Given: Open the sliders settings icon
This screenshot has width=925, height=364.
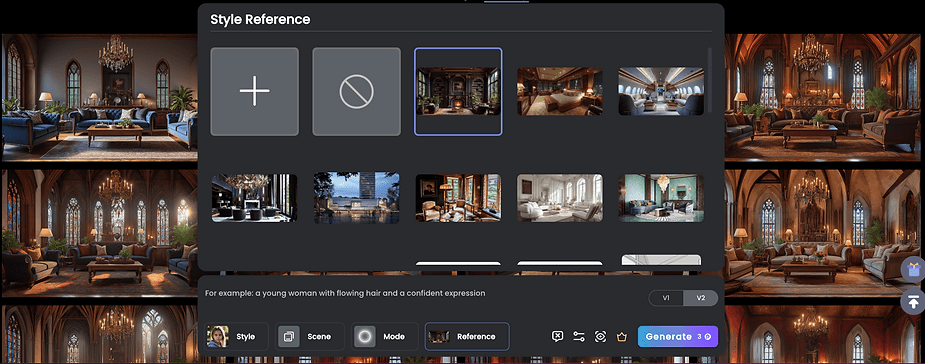Looking at the screenshot, I should coord(579,336).
